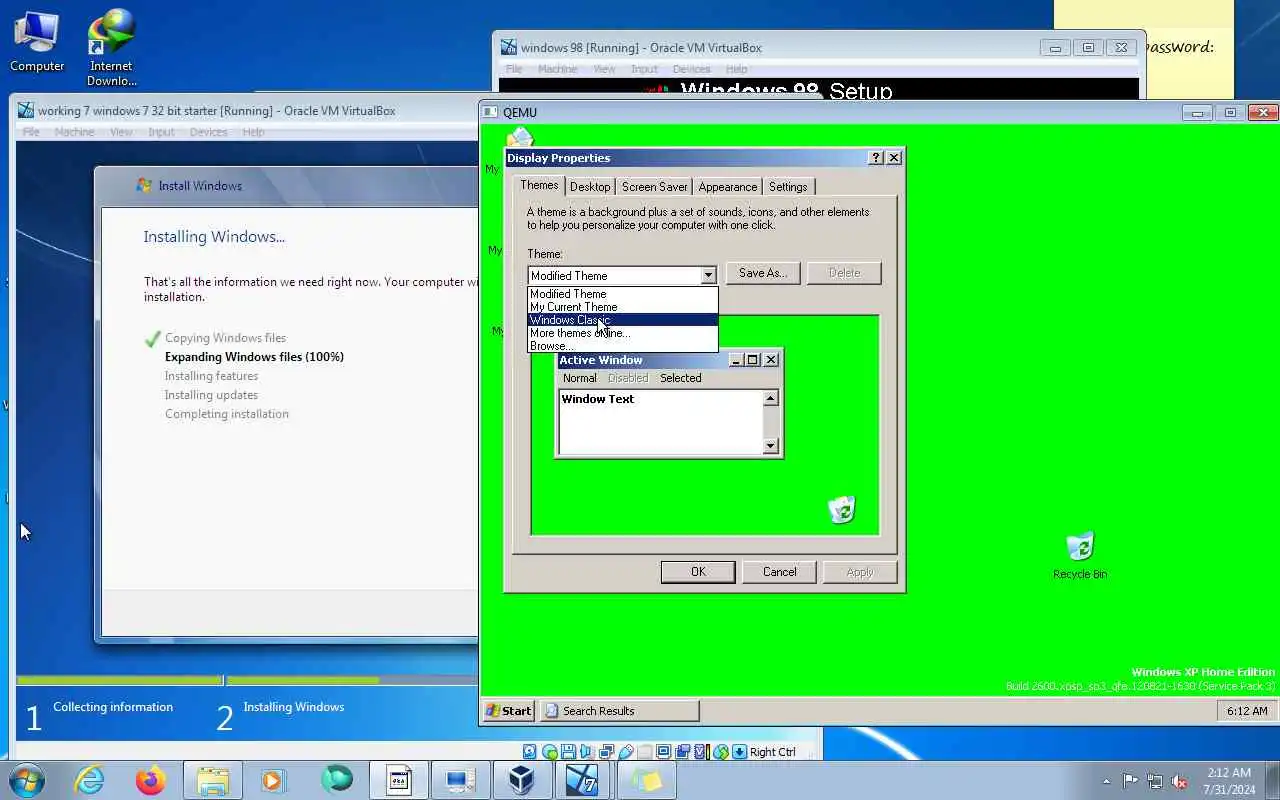Click preview window scrollbar down arrow
This screenshot has width=1280, height=800.
click(x=770, y=446)
